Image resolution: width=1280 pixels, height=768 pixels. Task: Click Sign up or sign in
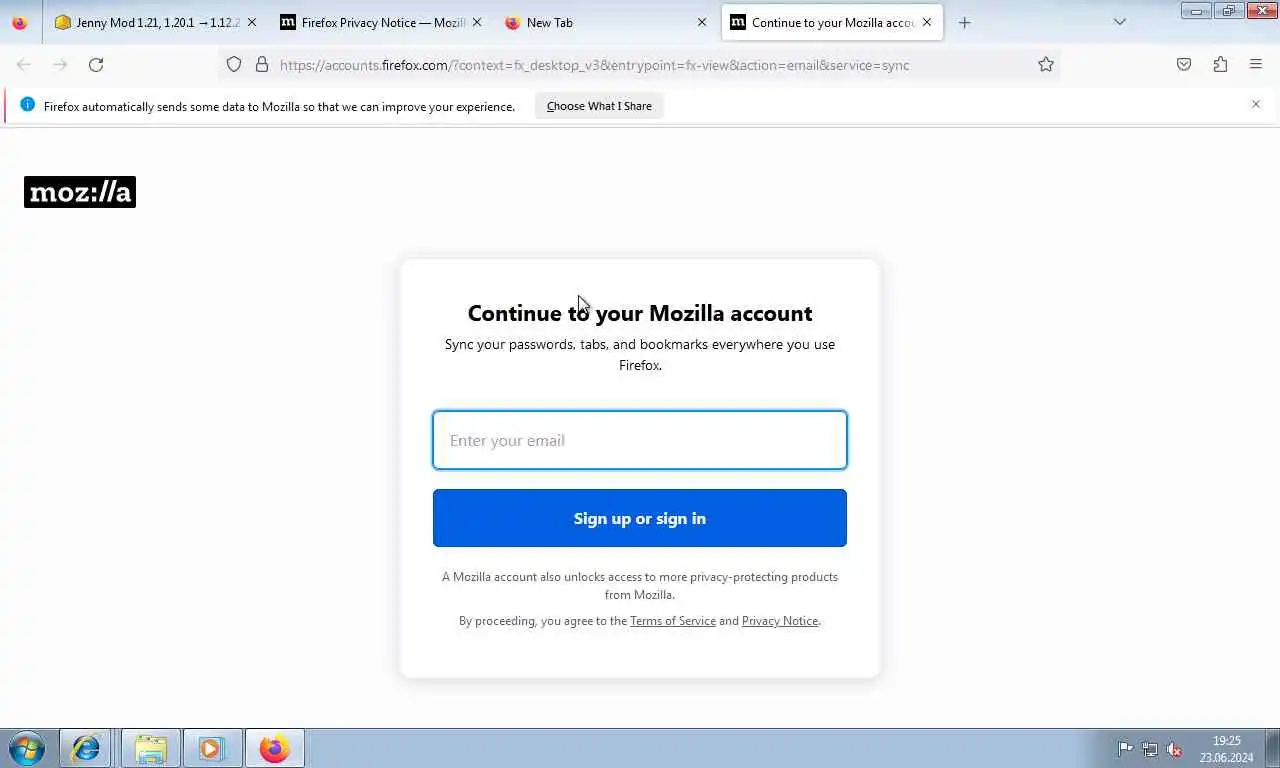640,518
